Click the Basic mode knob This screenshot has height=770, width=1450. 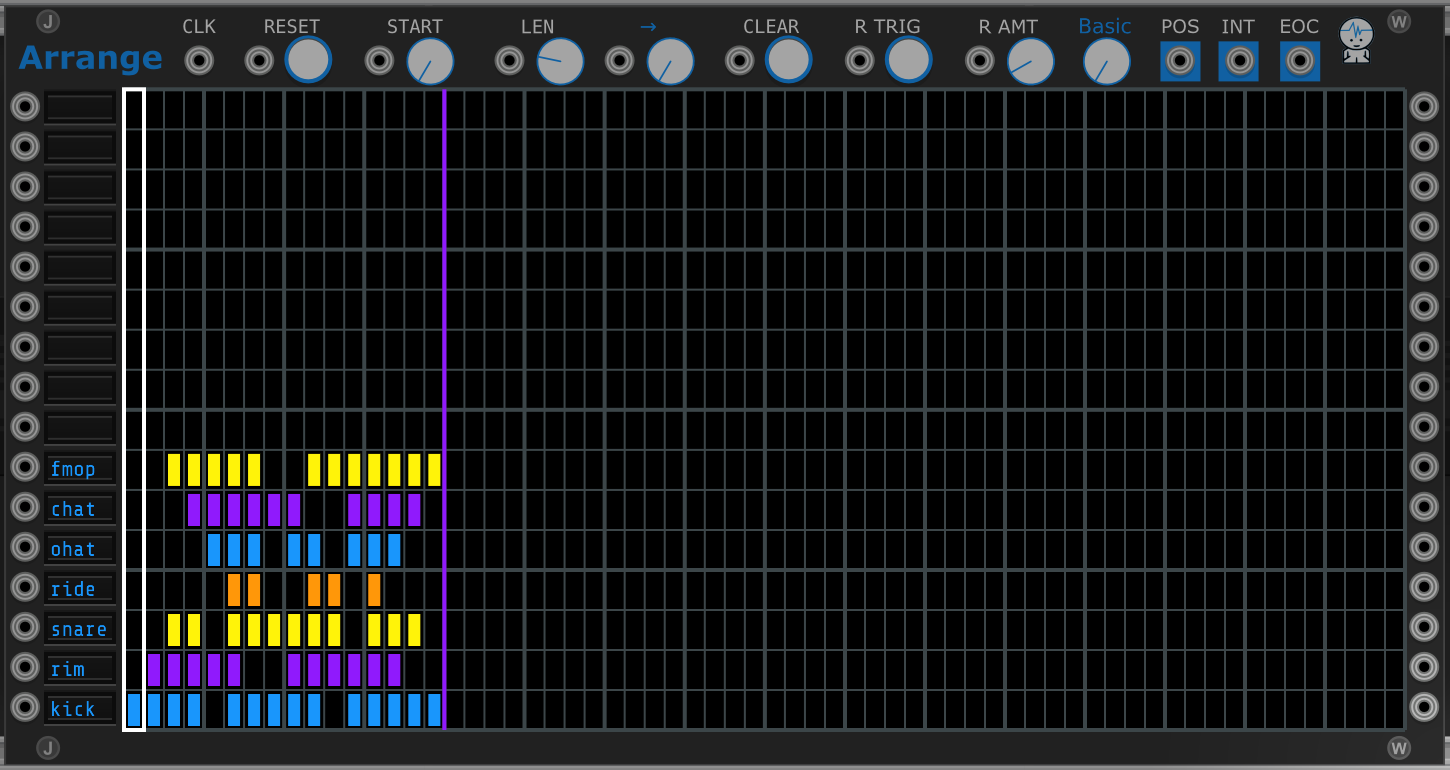(1107, 62)
